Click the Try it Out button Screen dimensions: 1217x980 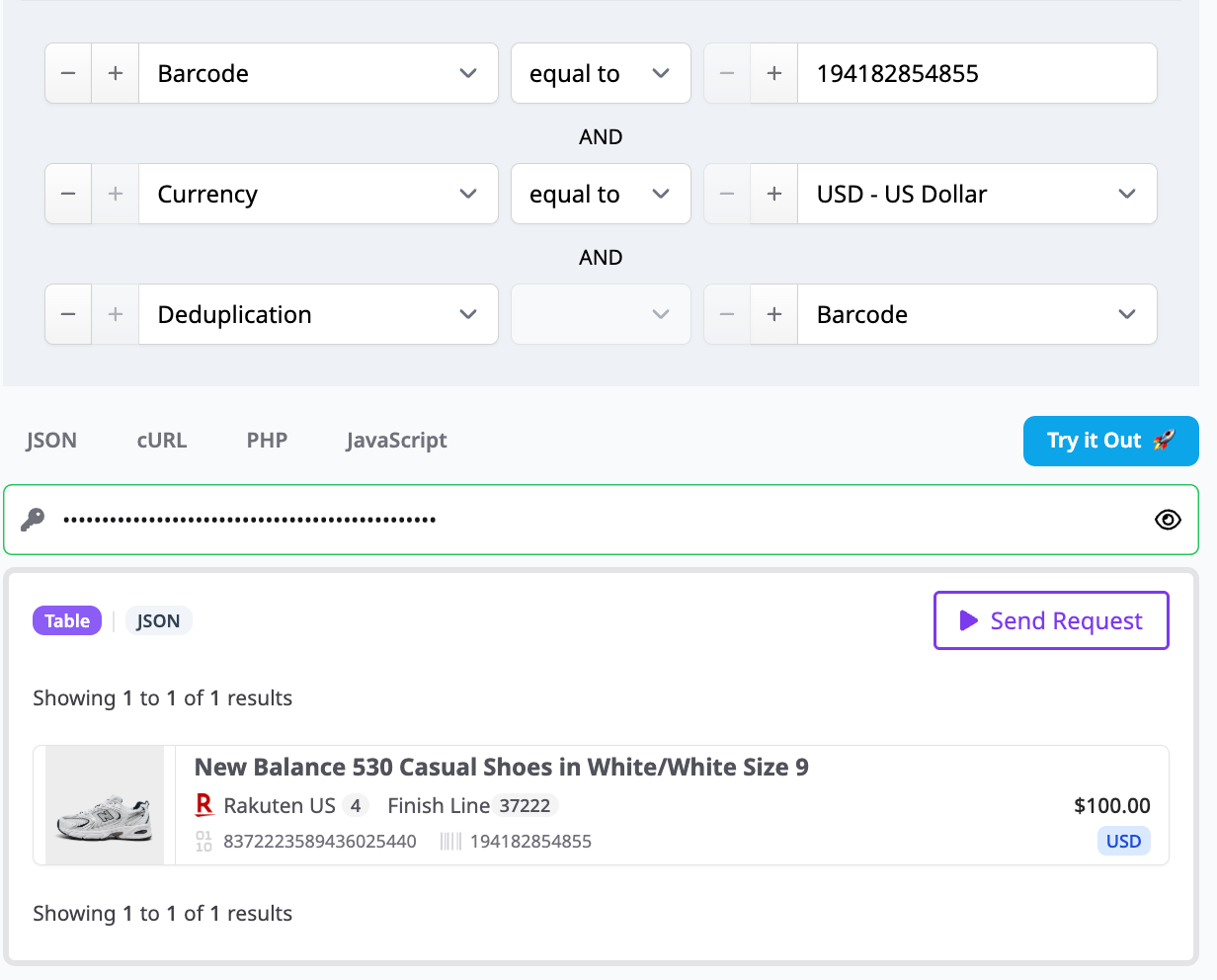(1110, 441)
